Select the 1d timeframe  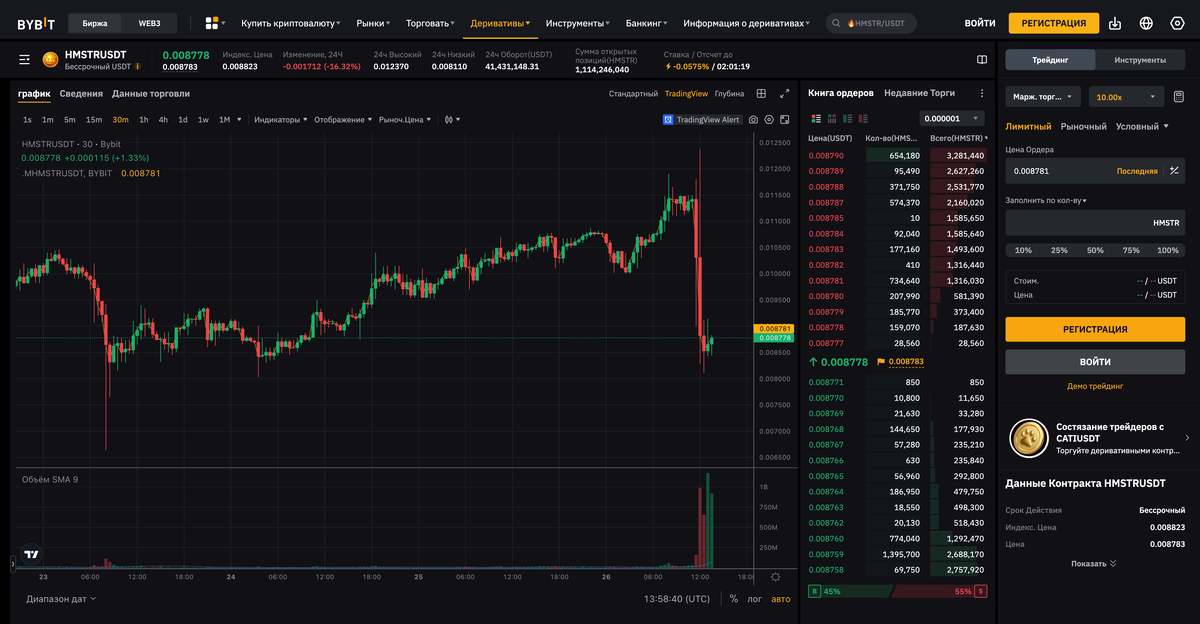click(183, 119)
